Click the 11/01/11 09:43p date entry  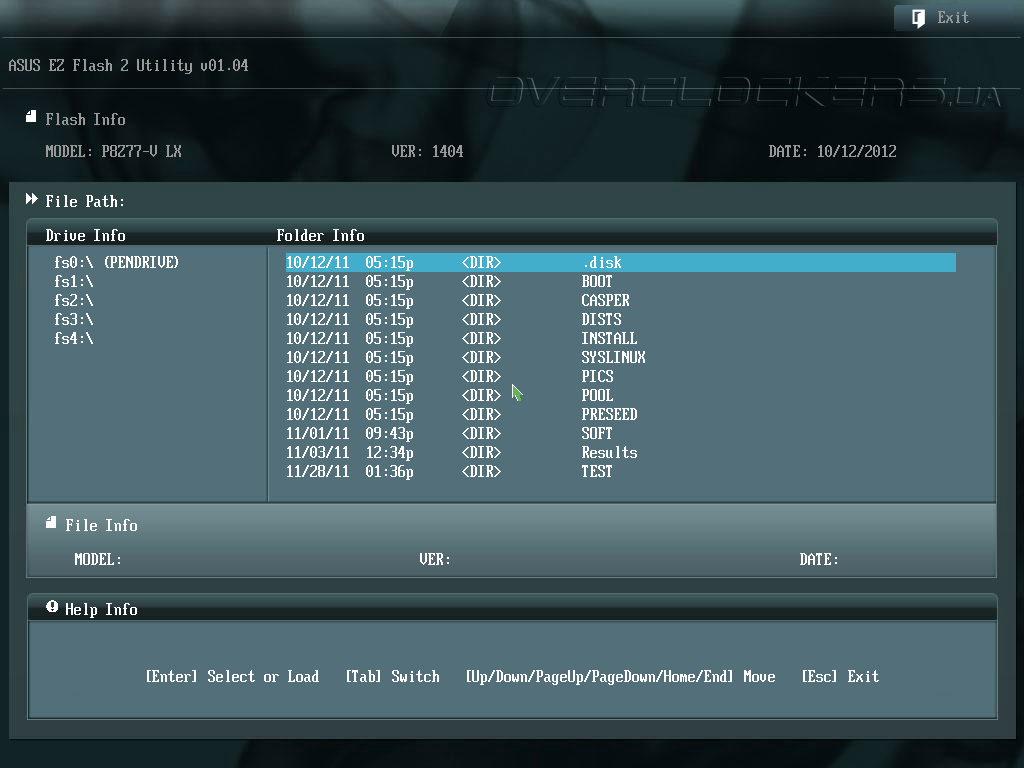(x=349, y=433)
